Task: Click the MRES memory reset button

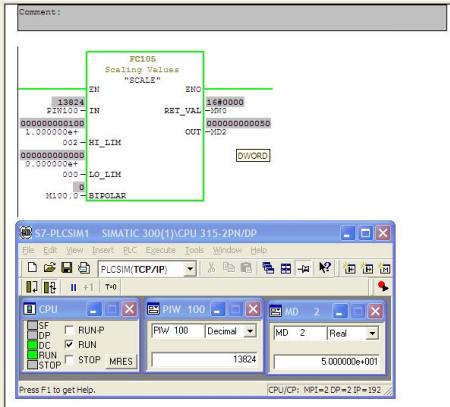Action: [x=121, y=361]
